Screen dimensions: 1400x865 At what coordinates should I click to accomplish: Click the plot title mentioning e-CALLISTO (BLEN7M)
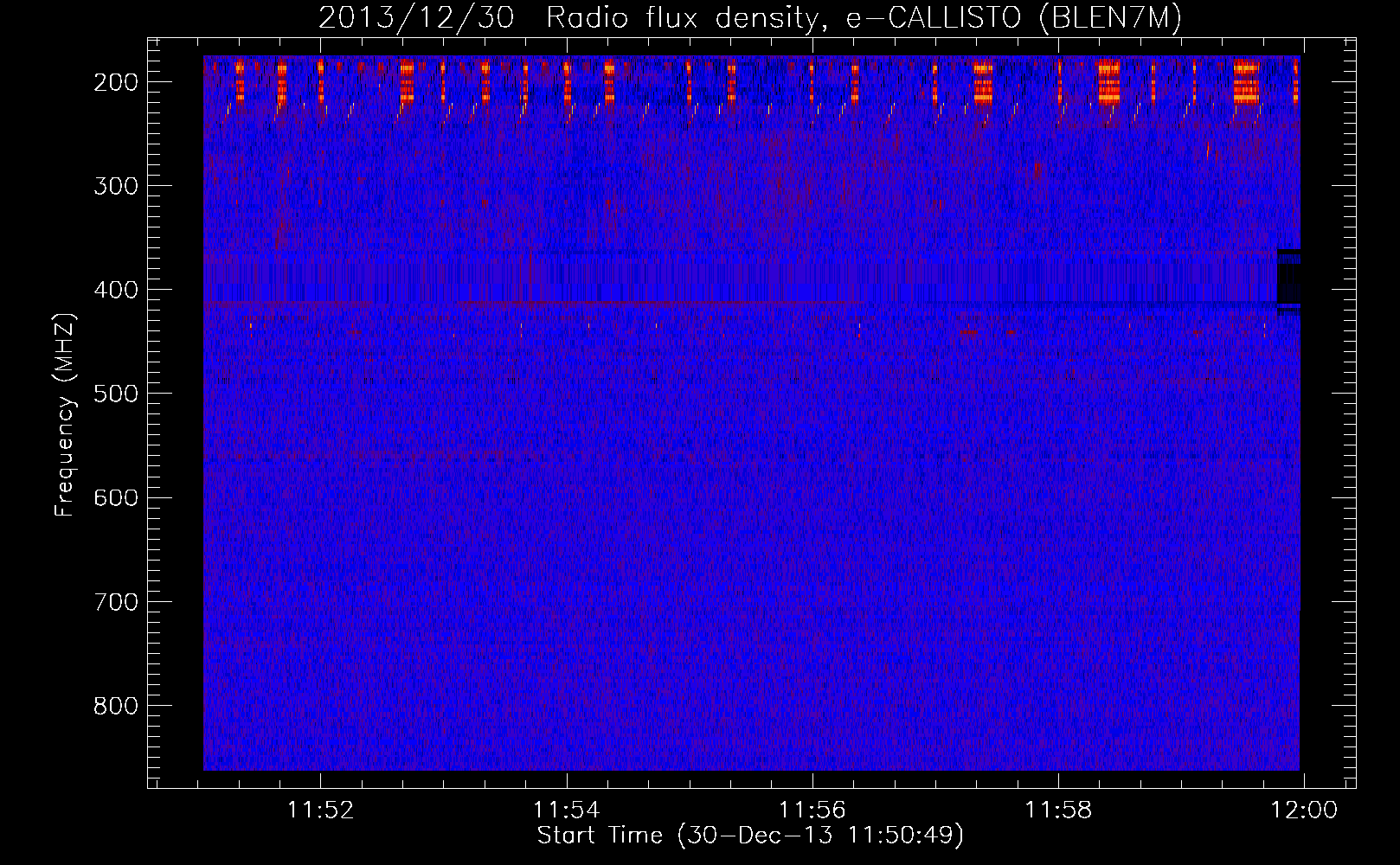750,17
